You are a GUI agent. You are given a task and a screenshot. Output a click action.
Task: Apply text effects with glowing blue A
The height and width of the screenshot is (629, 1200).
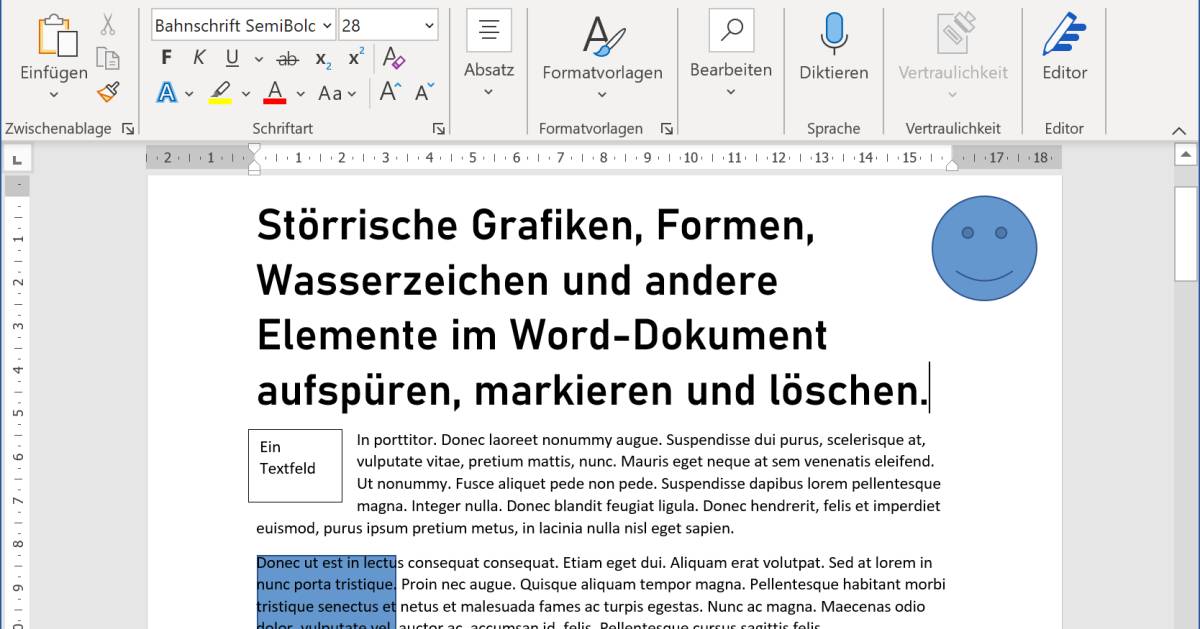click(166, 93)
